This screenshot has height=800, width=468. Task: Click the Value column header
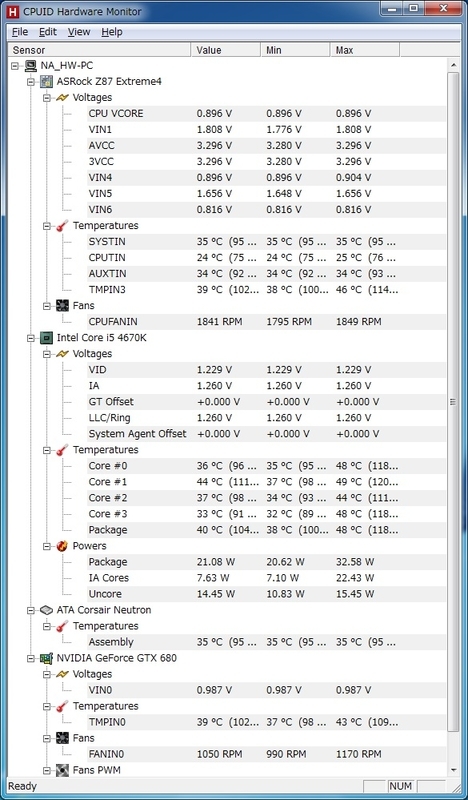pyautogui.click(x=226, y=50)
